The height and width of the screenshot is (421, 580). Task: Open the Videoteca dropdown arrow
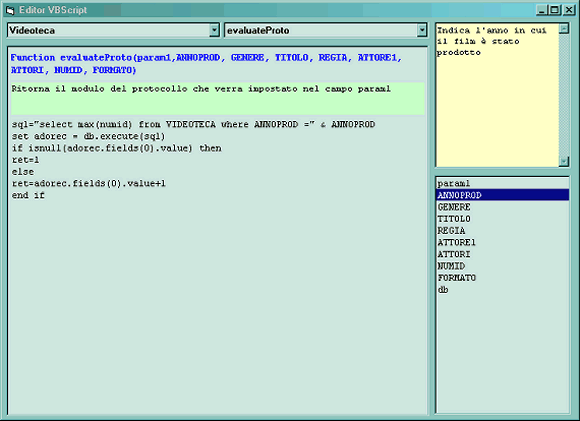[214, 30]
